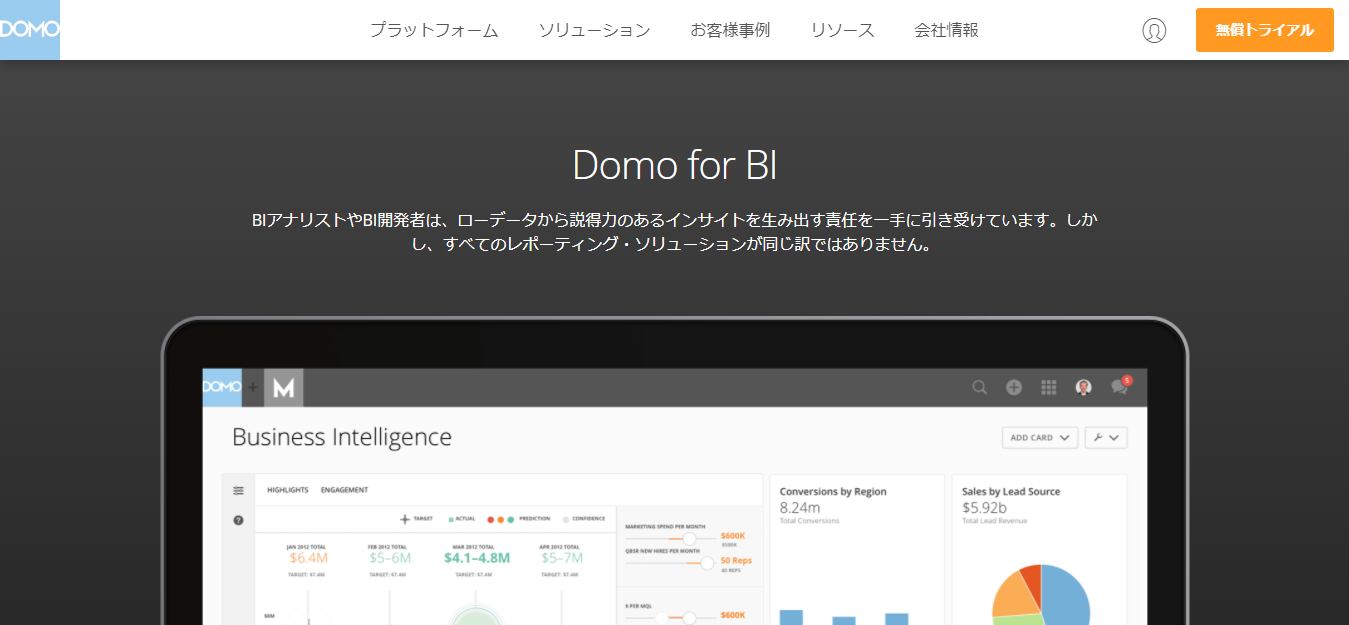Click the 50 Reps slider value

(736, 560)
